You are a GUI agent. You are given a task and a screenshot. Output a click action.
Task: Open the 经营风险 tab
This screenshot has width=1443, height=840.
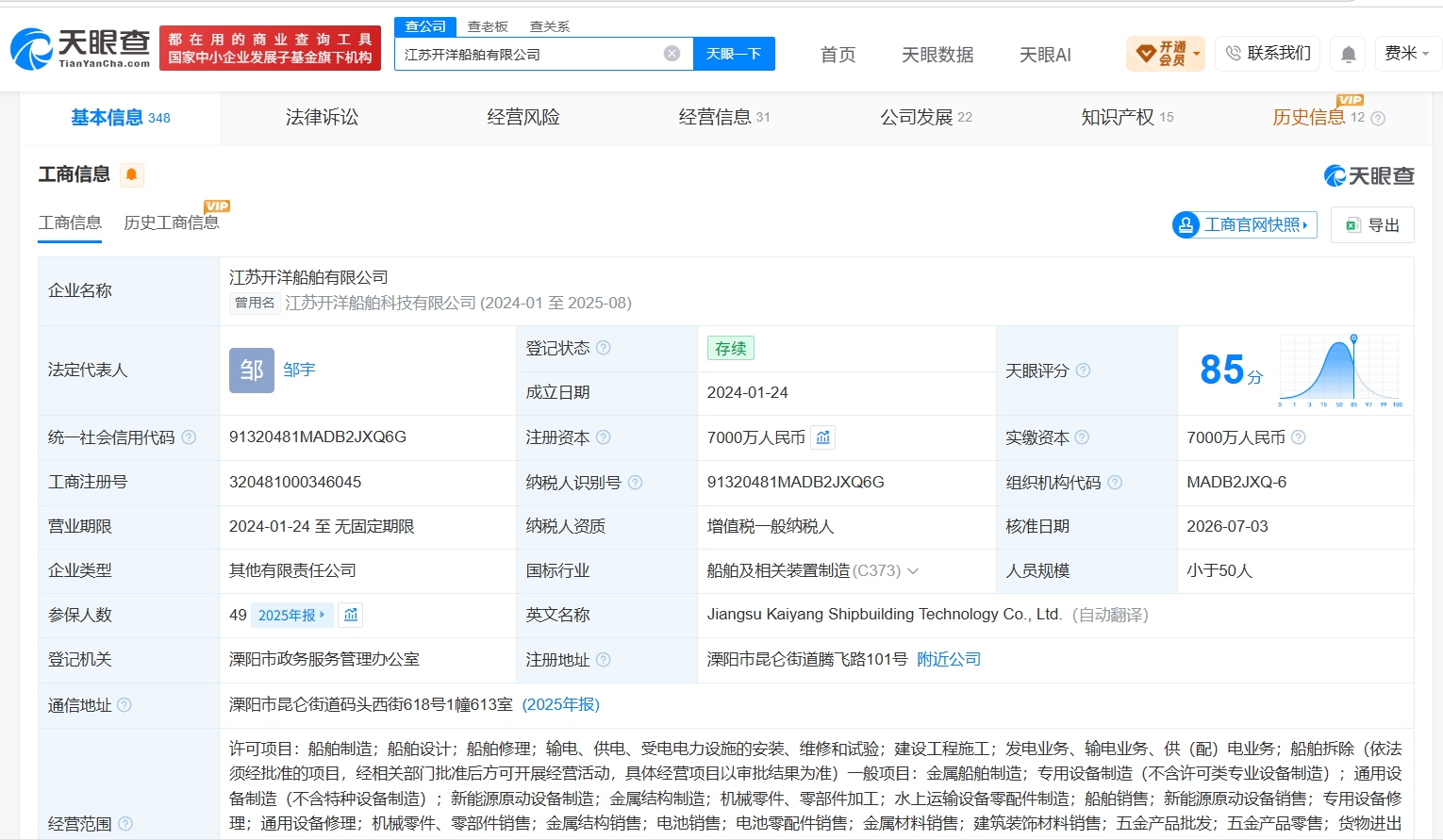(x=523, y=118)
